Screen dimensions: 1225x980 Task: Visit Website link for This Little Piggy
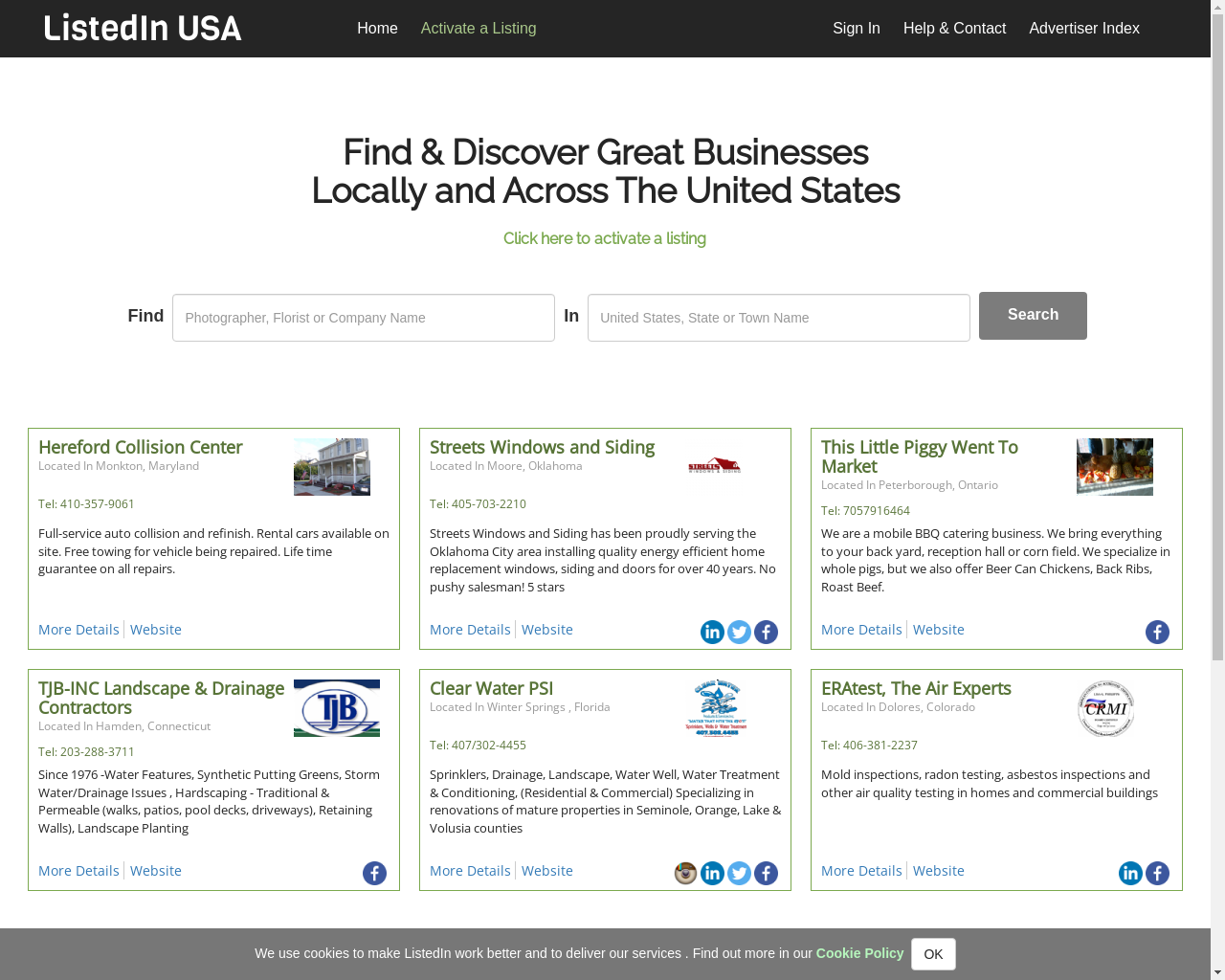(x=939, y=630)
